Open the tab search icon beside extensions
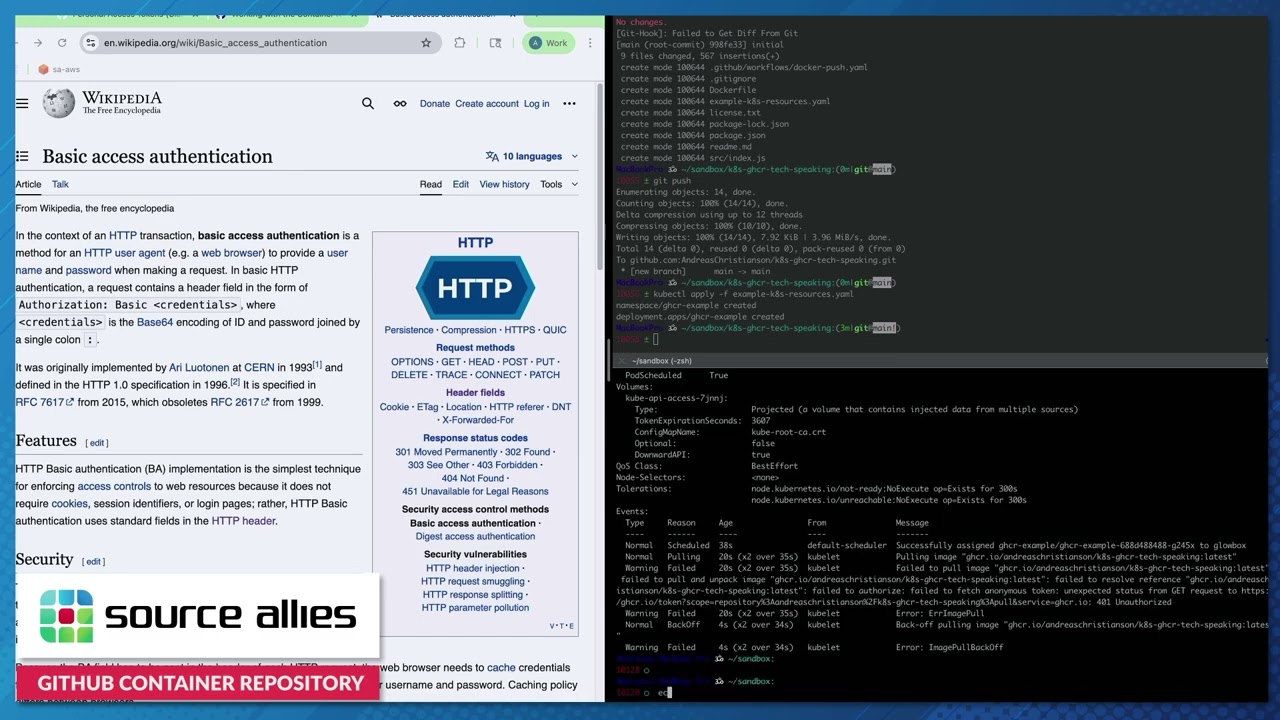The image size is (1280, 720). [495, 43]
